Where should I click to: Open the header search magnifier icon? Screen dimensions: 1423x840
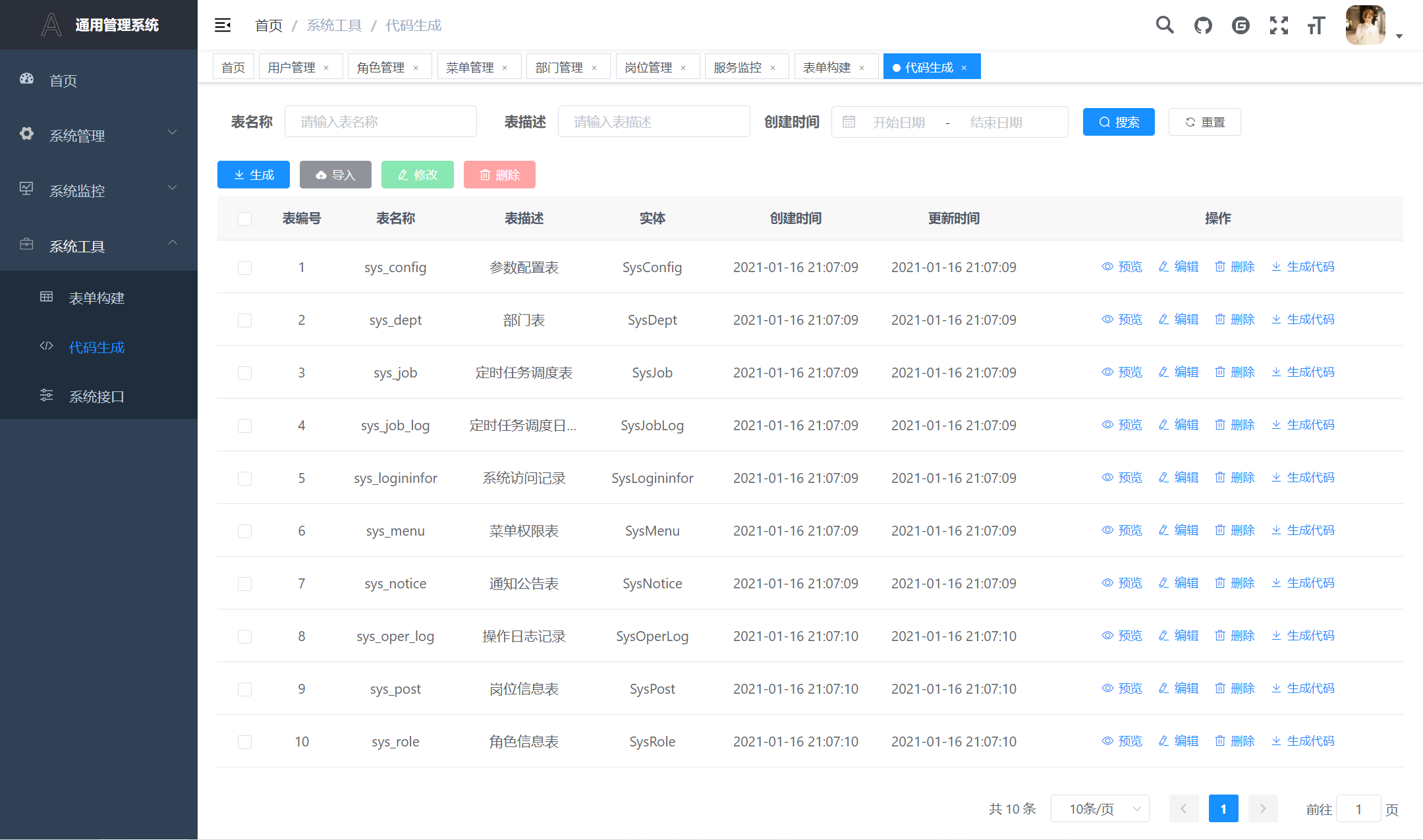pyautogui.click(x=1165, y=25)
